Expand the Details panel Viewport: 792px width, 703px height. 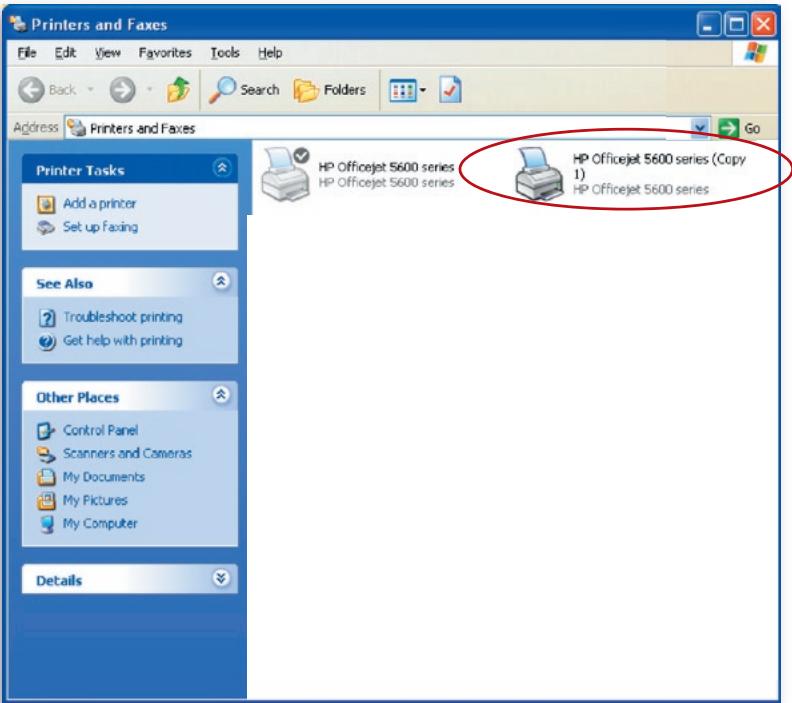[x=221, y=578]
